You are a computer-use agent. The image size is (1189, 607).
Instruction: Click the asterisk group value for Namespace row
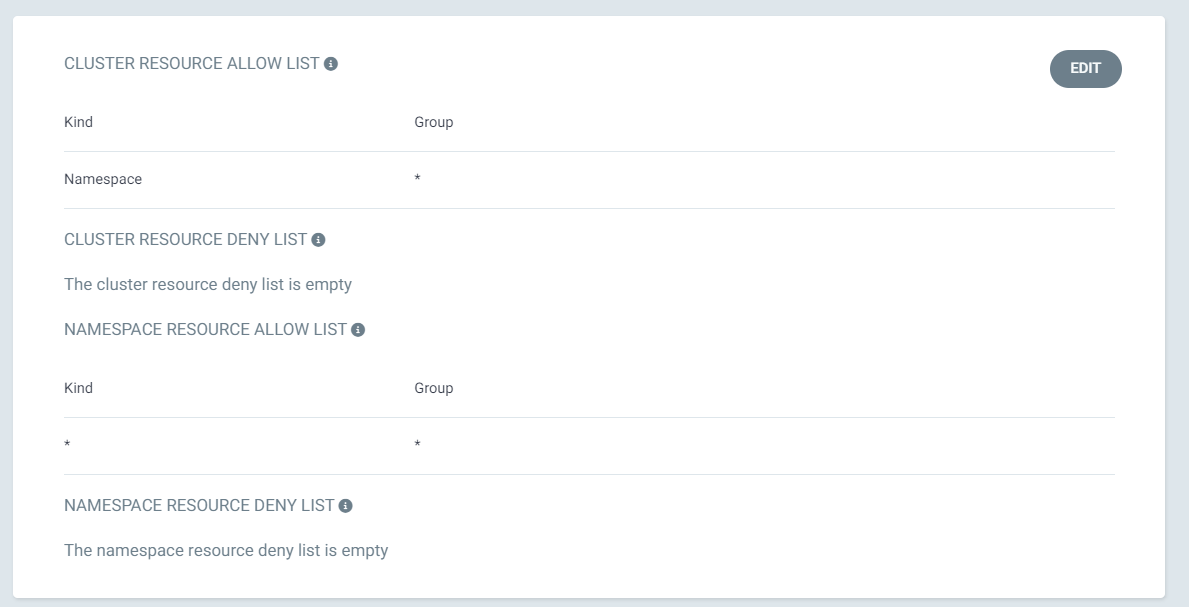(x=417, y=180)
